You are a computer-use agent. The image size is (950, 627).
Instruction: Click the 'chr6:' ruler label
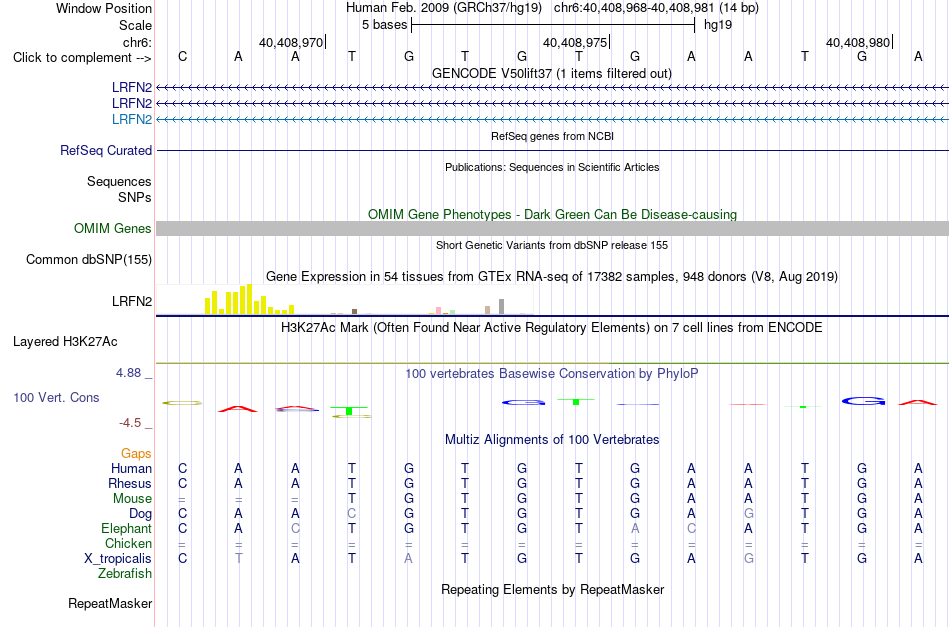coord(137,42)
